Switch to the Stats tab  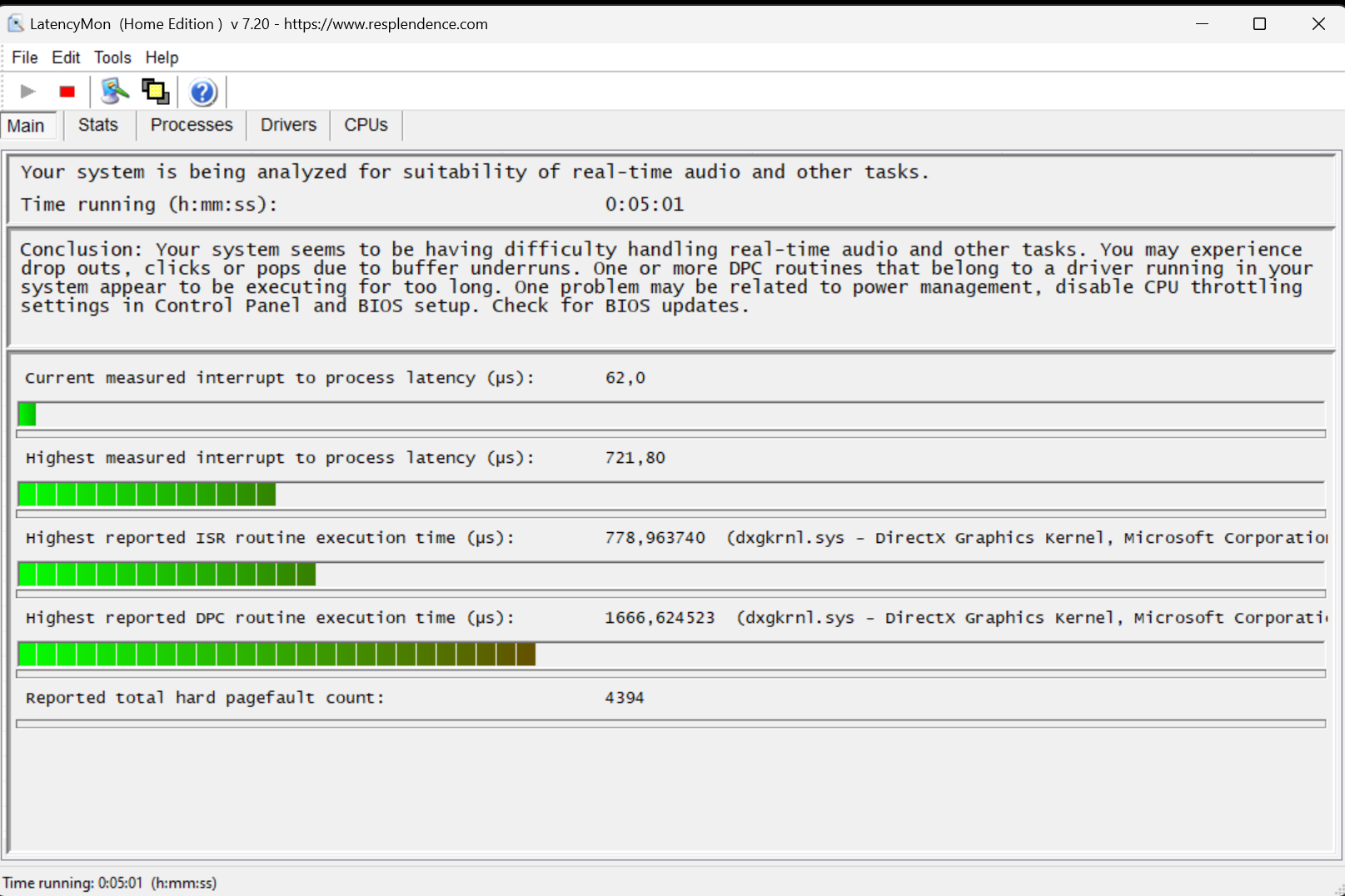[97, 125]
